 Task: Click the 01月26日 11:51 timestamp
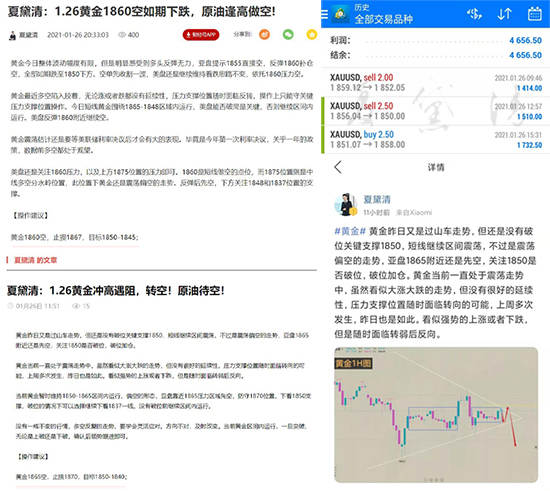point(38,306)
